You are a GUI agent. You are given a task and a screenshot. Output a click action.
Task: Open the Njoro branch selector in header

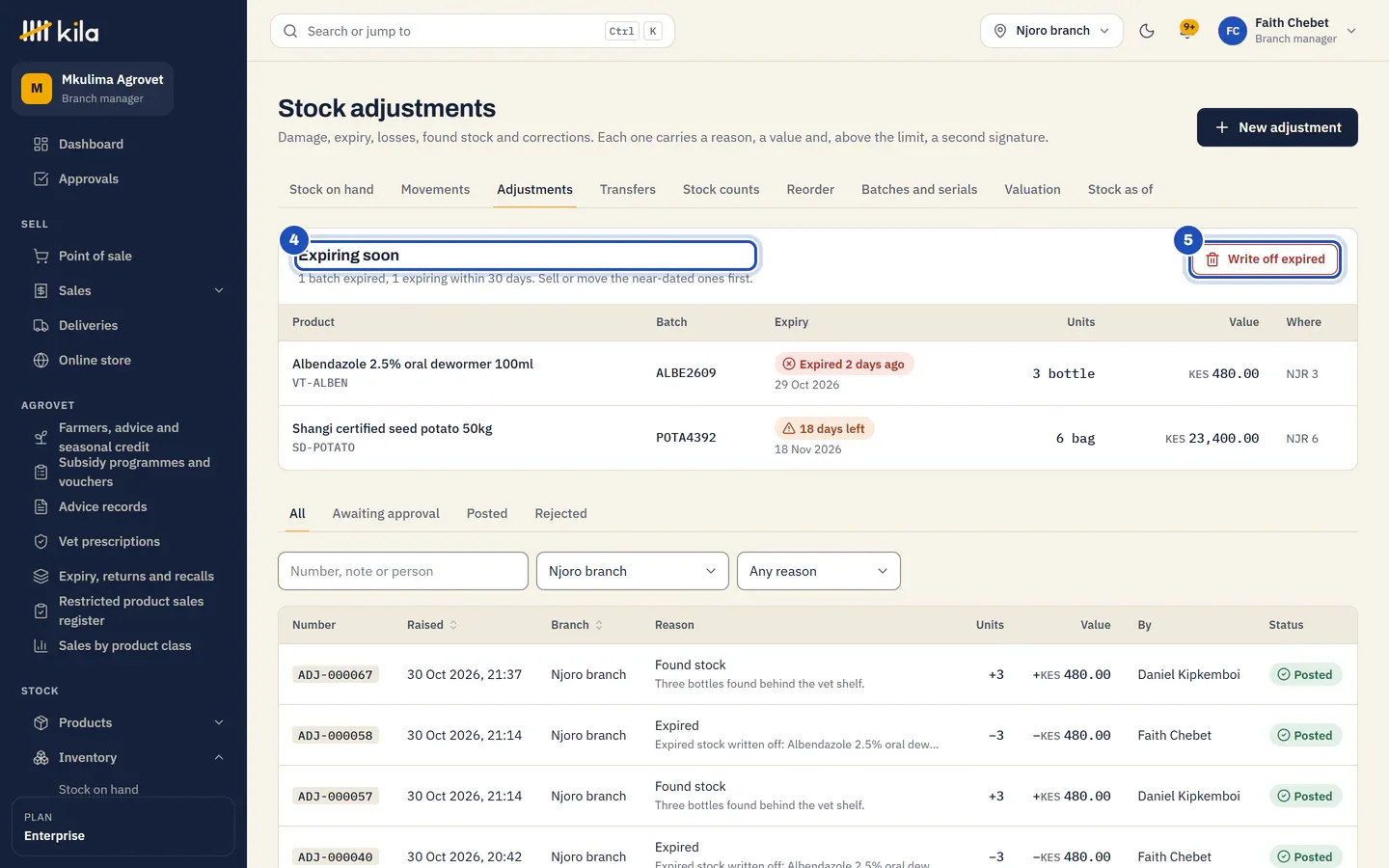pyautogui.click(x=1051, y=31)
